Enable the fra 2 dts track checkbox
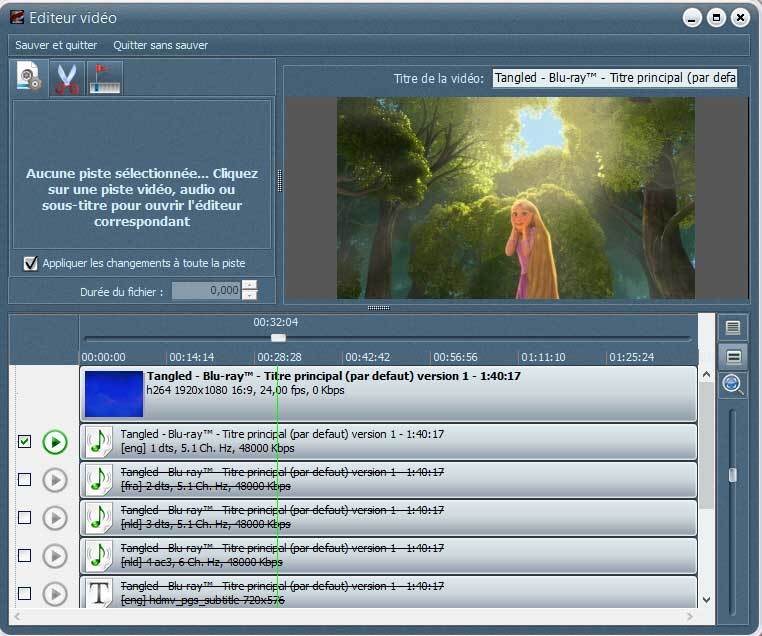Viewport: 762px width, 636px height. pos(24,480)
